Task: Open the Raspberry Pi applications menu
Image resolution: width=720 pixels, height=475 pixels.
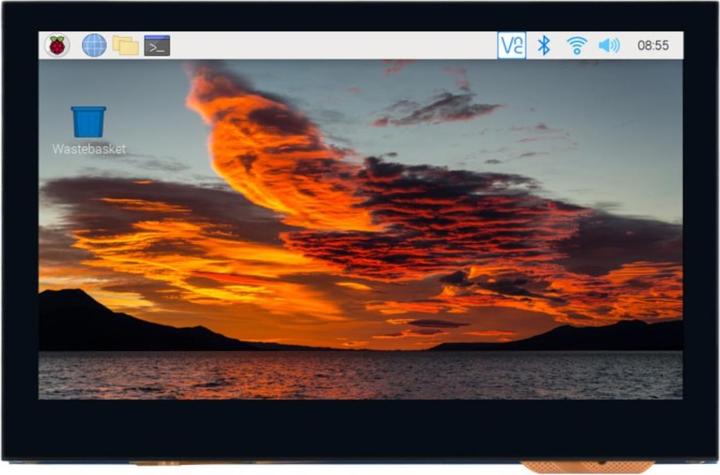Action: (x=57, y=45)
